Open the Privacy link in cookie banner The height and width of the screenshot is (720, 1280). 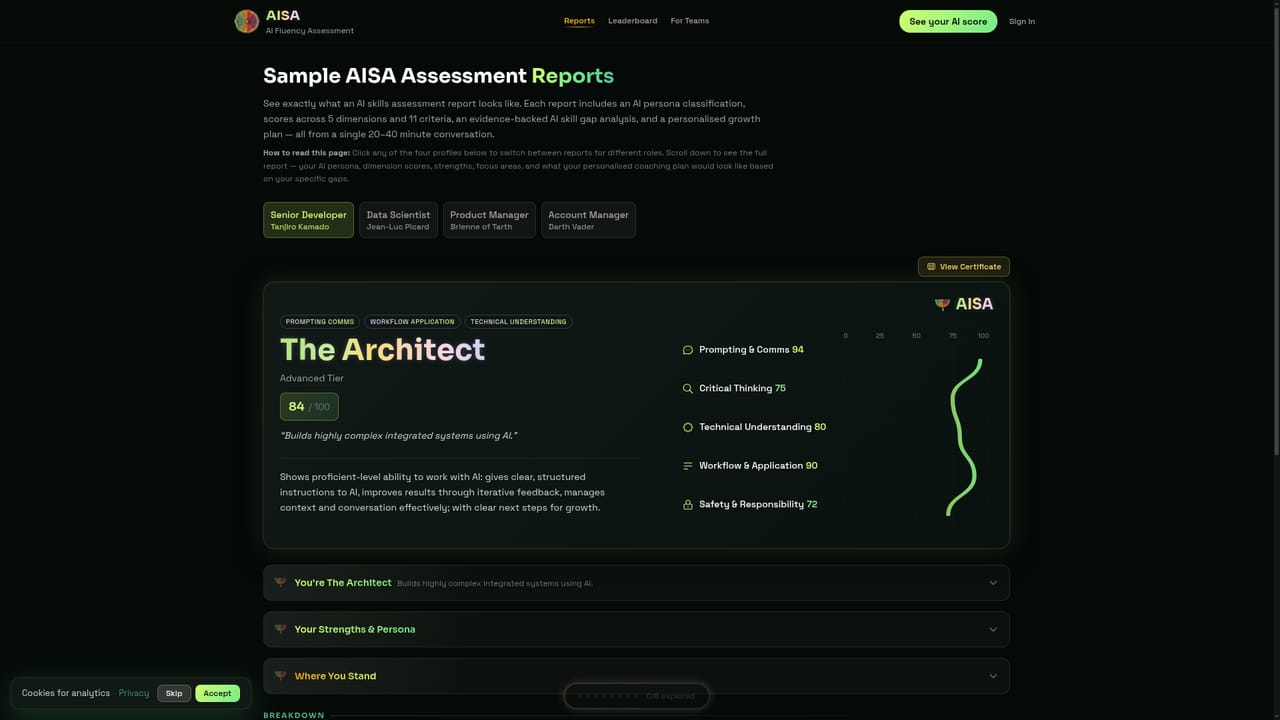click(134, 693)
